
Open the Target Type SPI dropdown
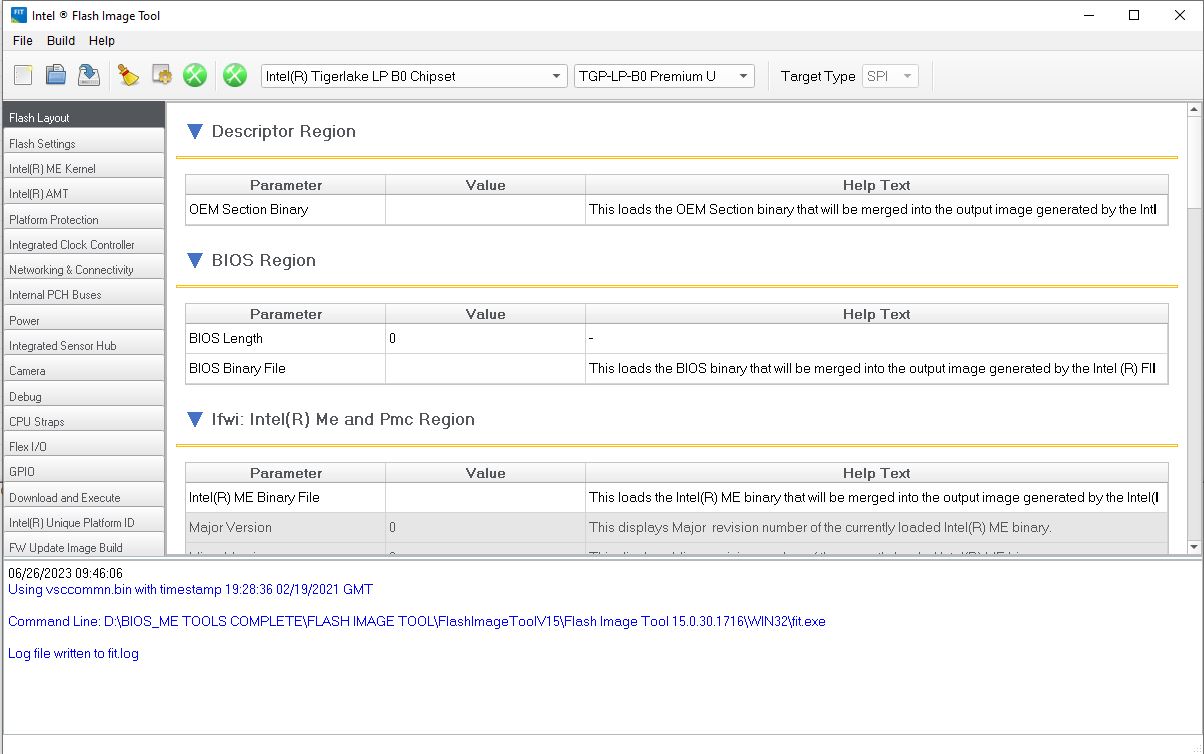pos(890,76)
